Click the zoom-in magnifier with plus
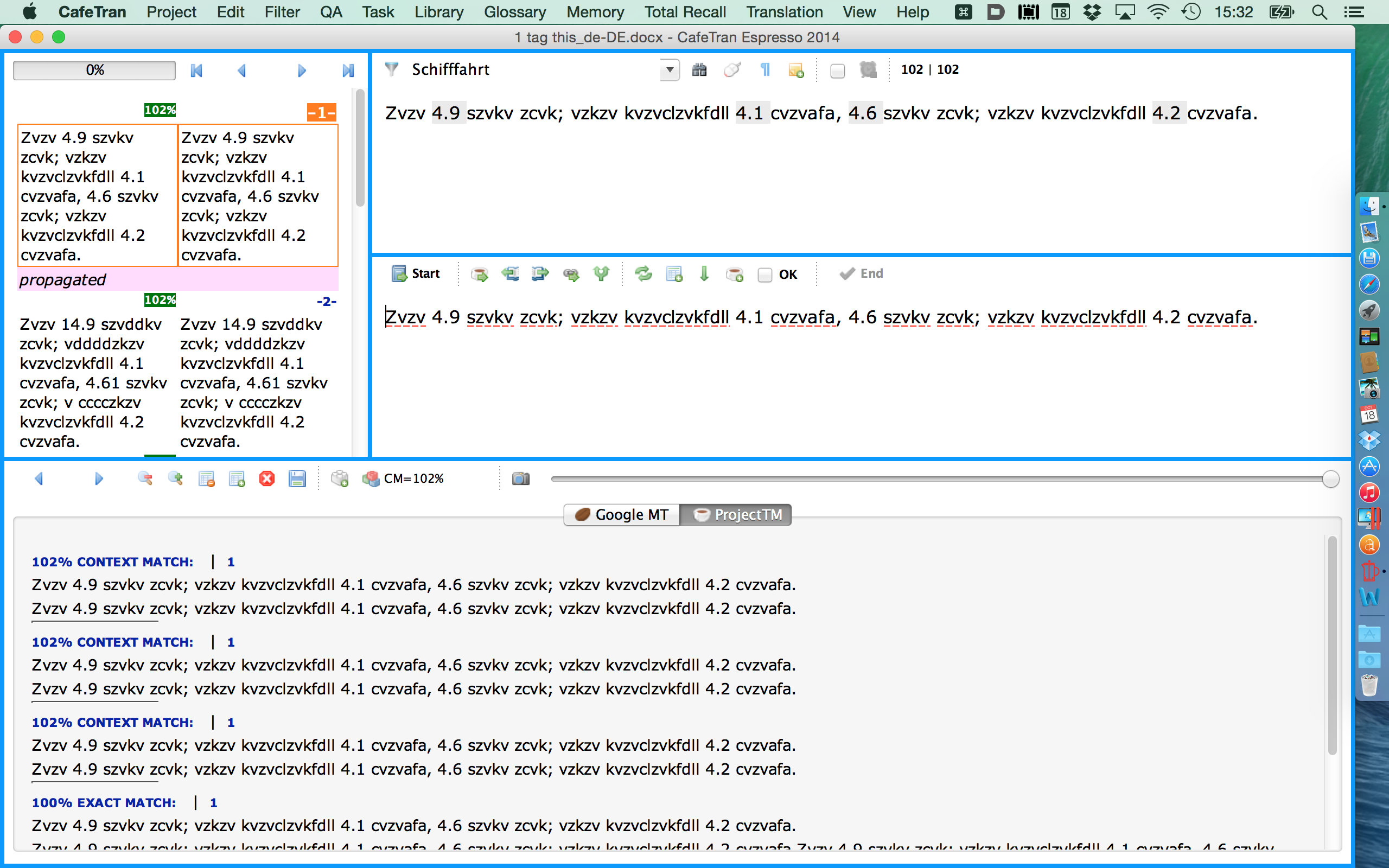Image resolution: width=1389 pixels, height=868 pixels. click(176, 479)
